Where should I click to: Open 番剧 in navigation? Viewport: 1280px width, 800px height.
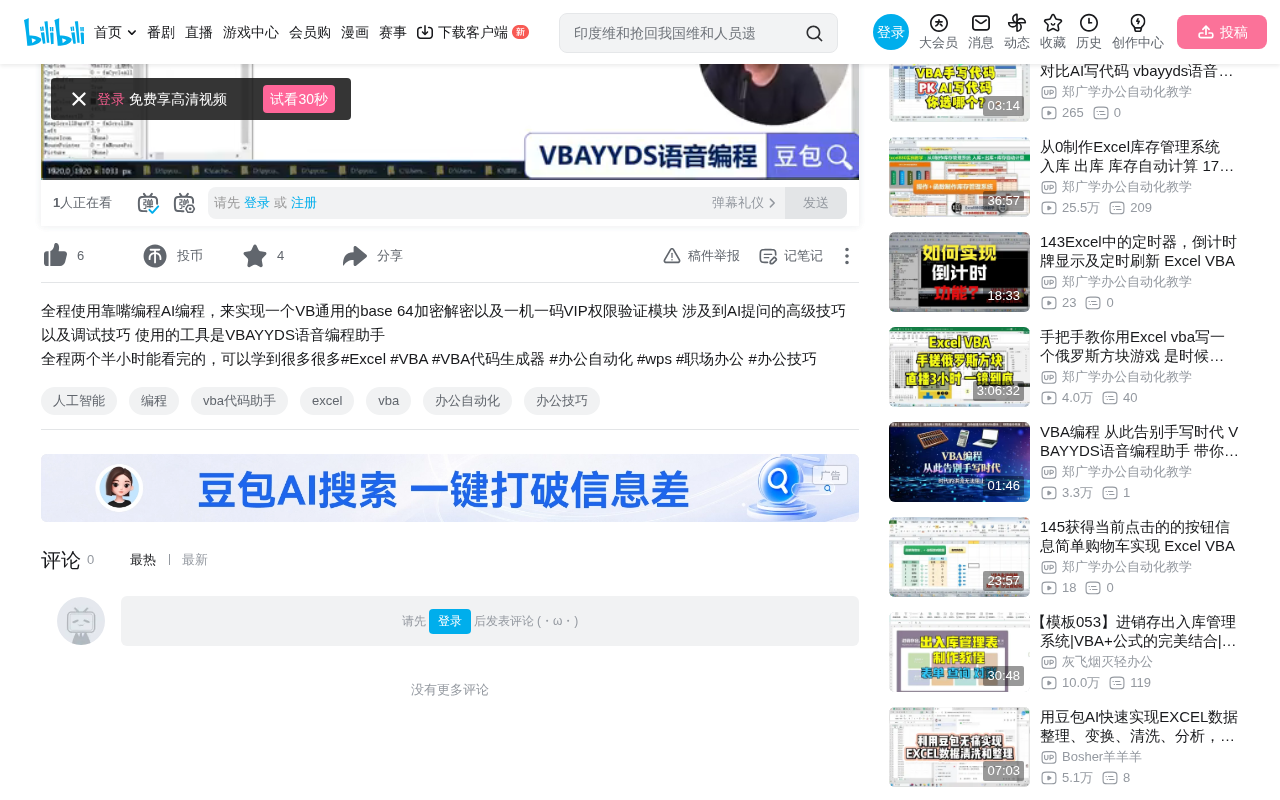[x=161, y=32]
